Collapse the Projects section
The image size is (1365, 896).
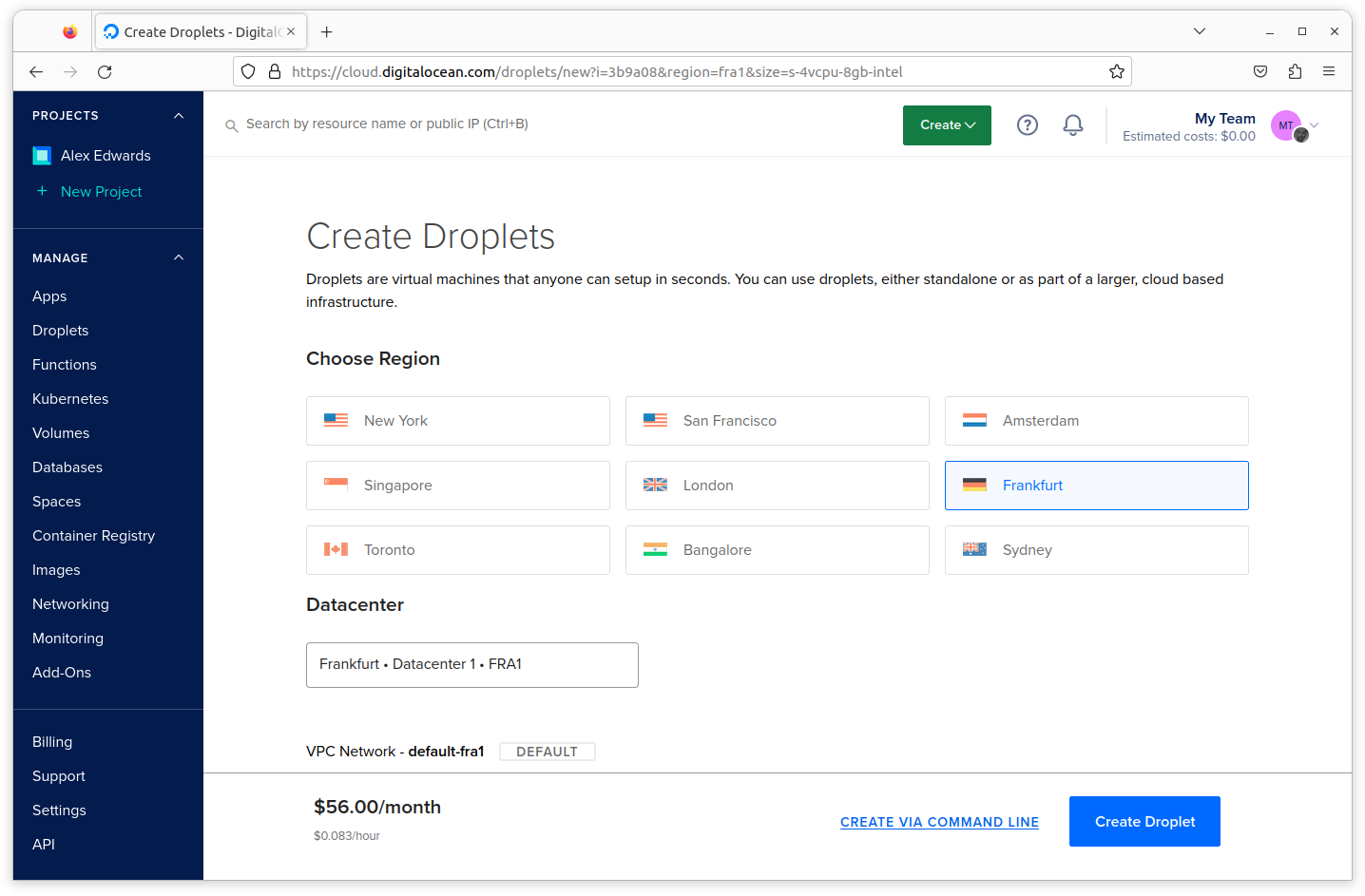click(x=179, y=116)
